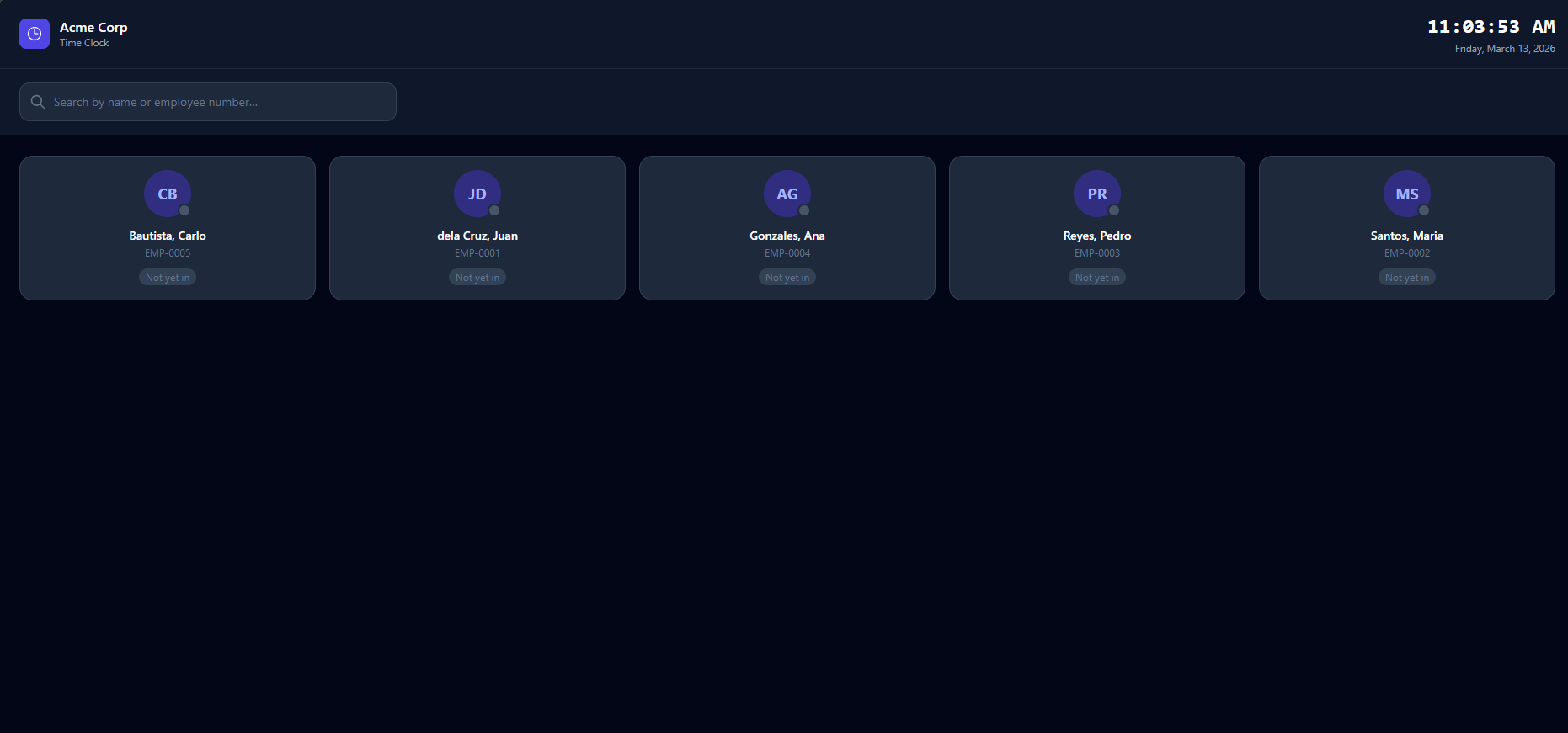
Task: Click the Acme Corp clock logo icon
Action: coord(35,34)
